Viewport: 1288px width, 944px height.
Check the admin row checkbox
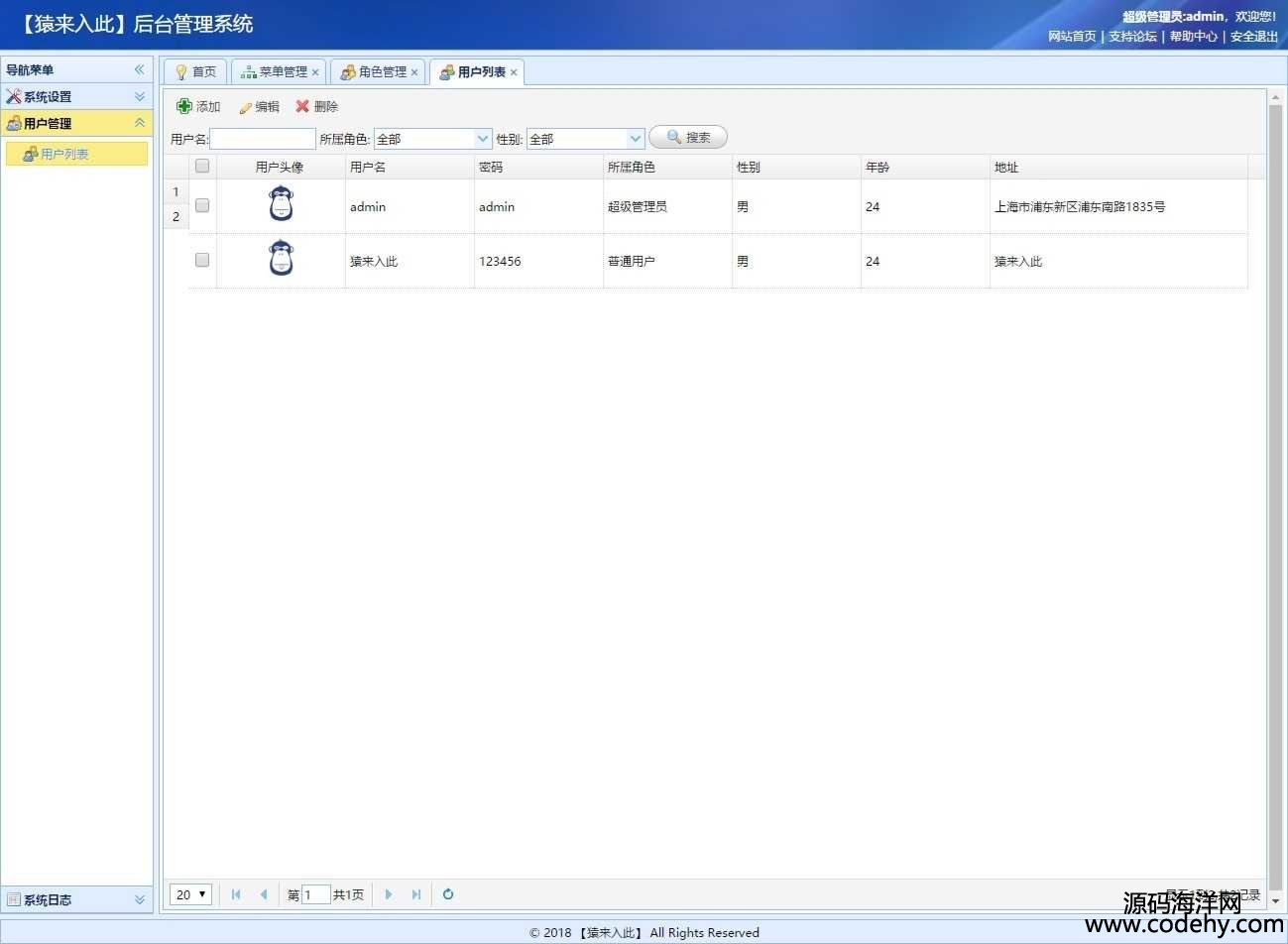[x=202, y=205]
